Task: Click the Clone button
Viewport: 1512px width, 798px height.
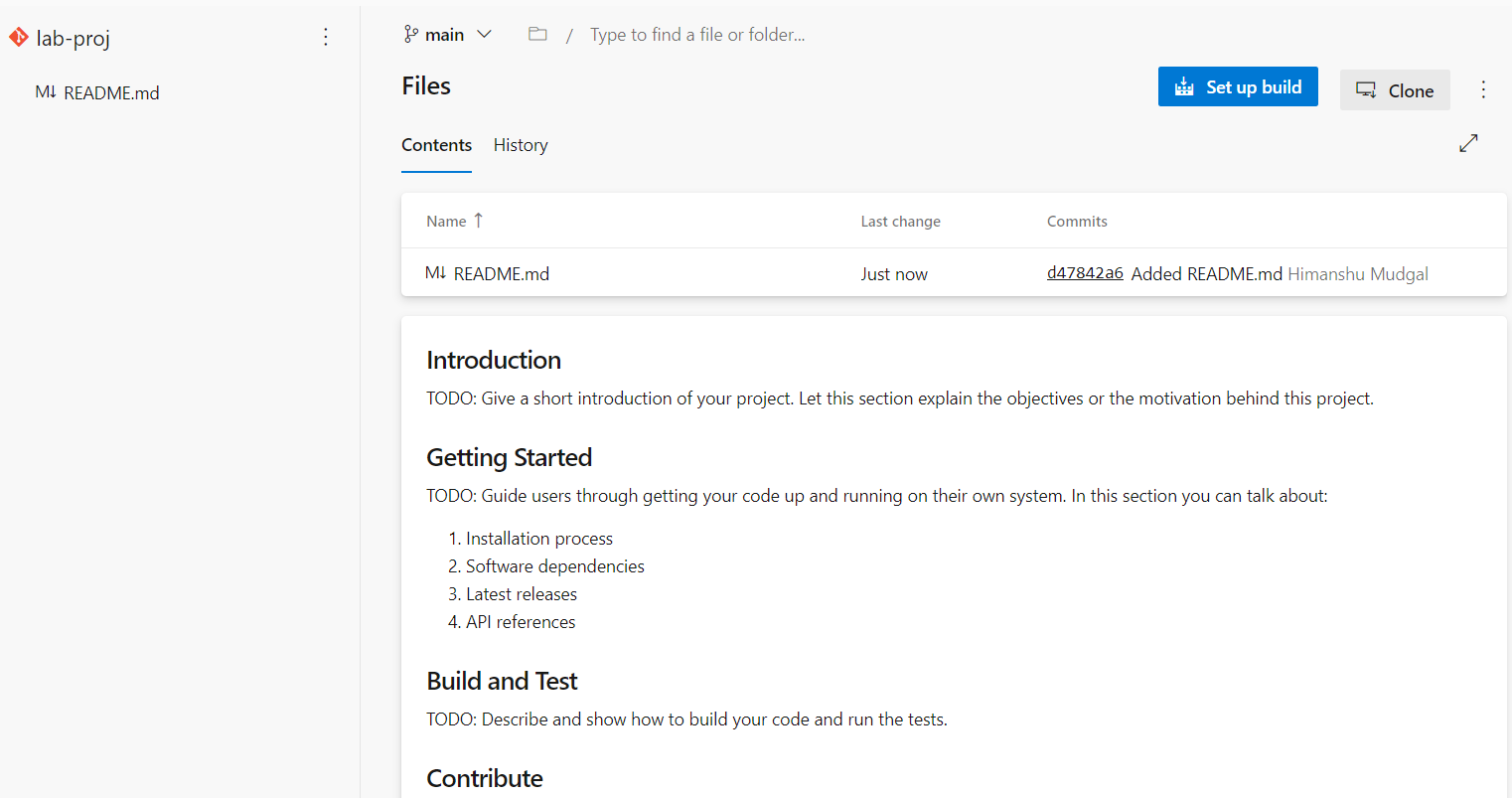Action: (x=1395, y=90)
